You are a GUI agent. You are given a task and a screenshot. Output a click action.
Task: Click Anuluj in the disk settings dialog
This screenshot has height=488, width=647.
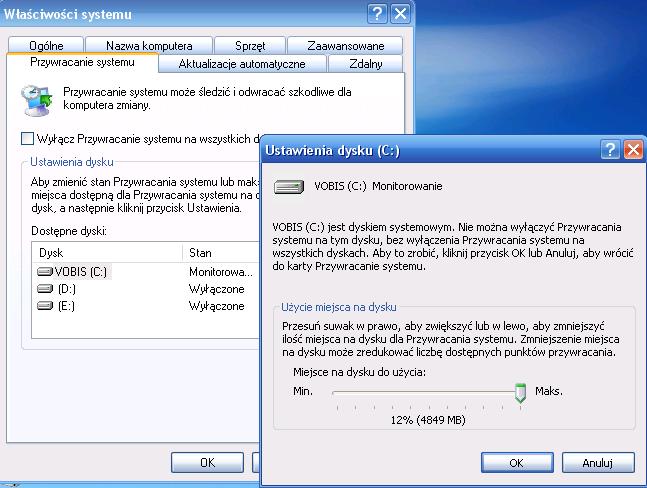click(598, 462)
